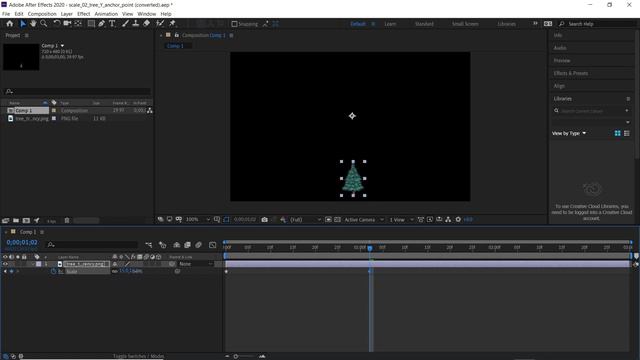This screenshot has width=640, height=360.
Task: Toggle the Scale constrain proportions link
Action: pyautogui.click(x=115, y=271)
